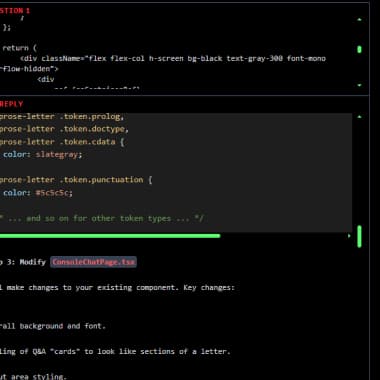
Task: Click the REPLY section header
Action: (x=12, y=104)
